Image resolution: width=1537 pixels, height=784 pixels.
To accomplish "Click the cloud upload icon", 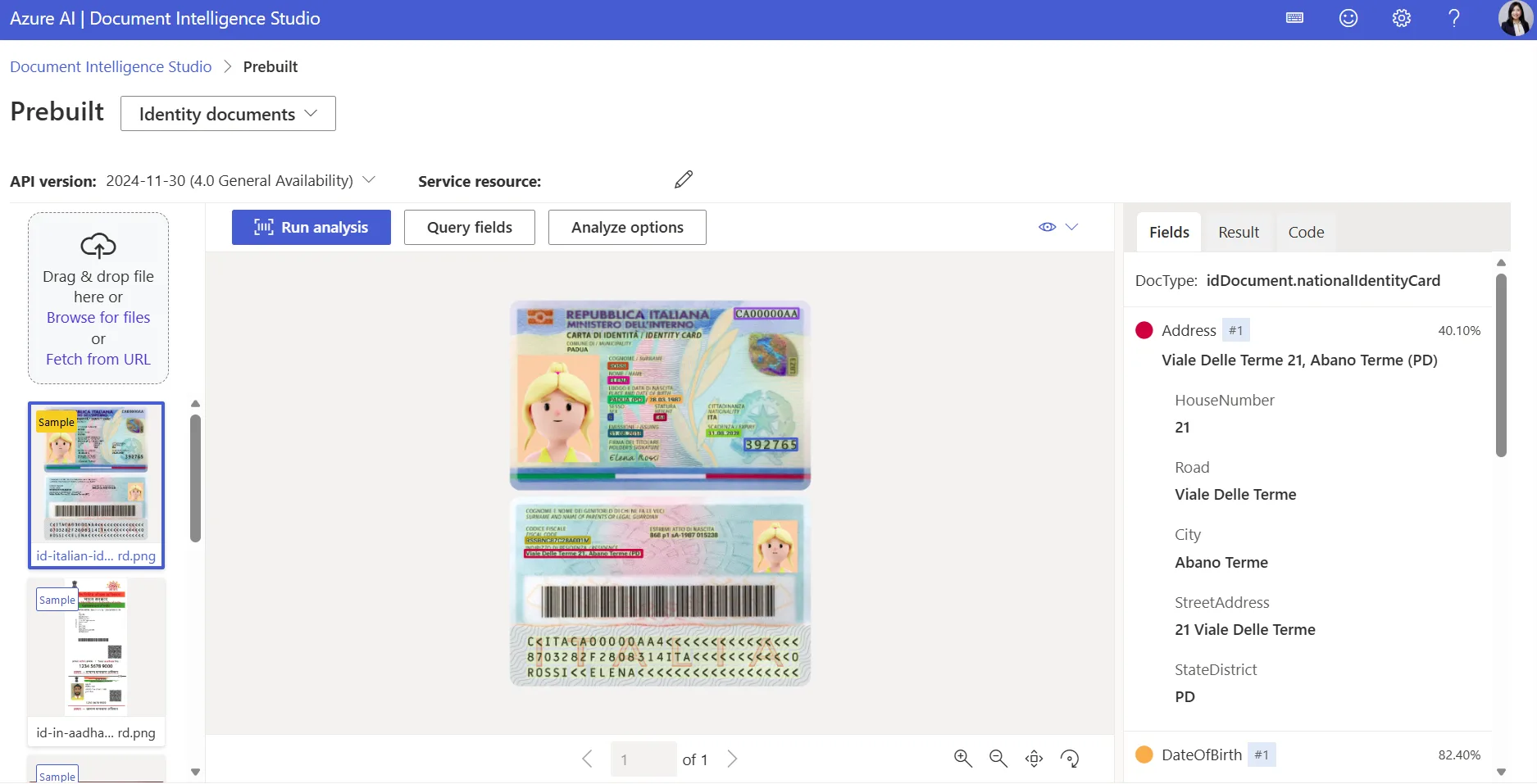I will click(98, 245).
